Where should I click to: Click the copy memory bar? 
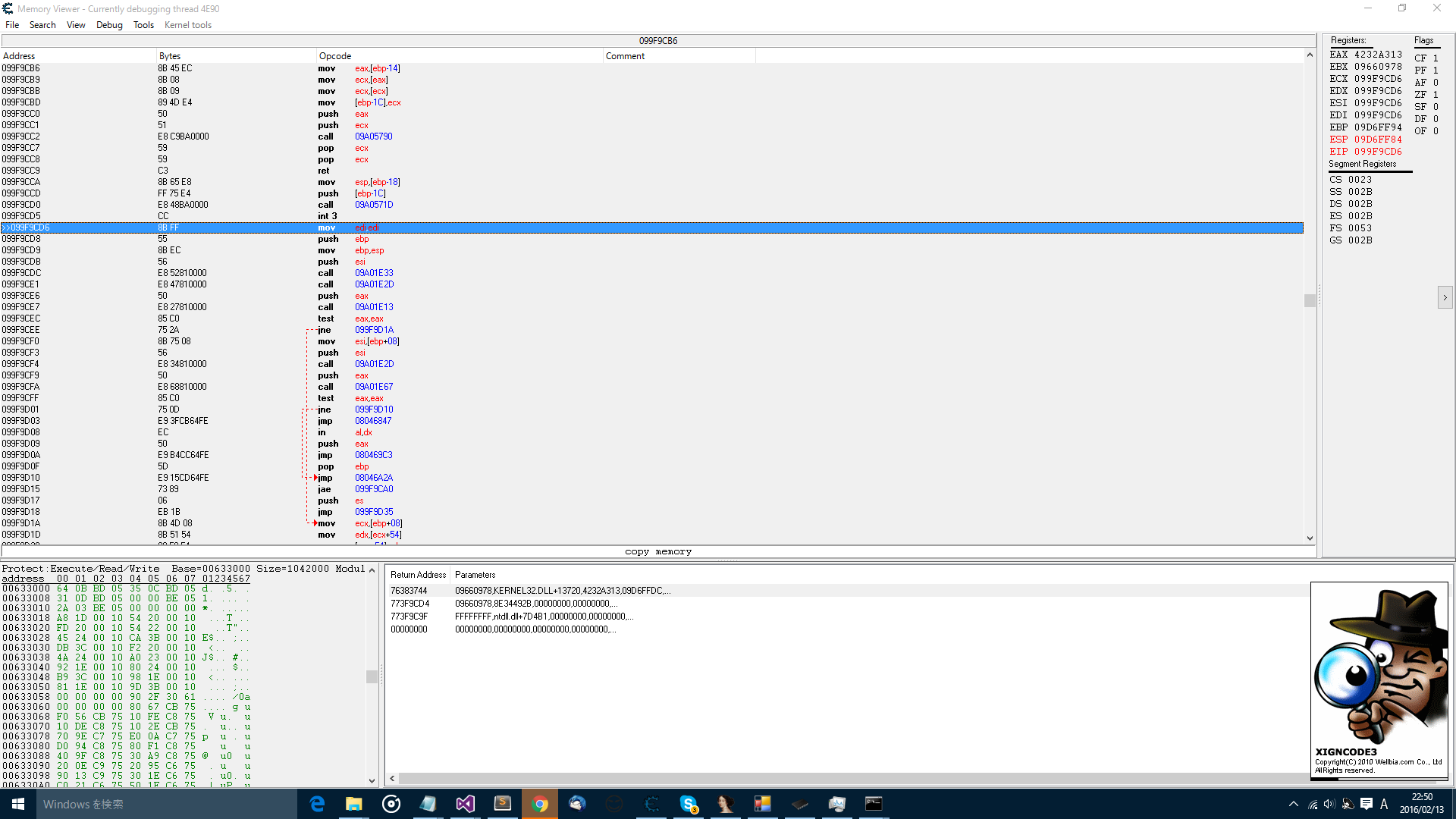657,552
